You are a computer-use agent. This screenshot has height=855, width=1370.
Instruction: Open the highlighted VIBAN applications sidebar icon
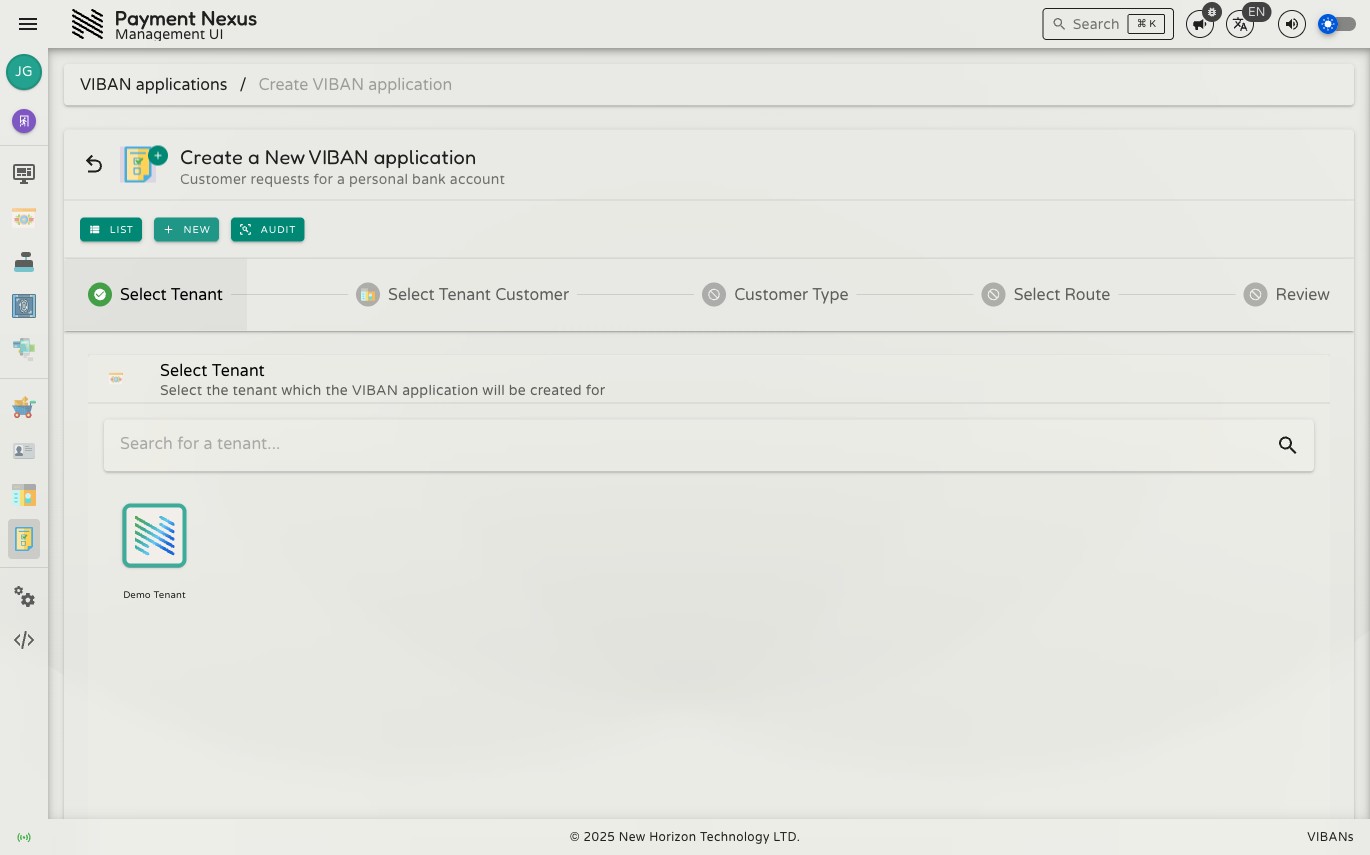pyautogui.click(x=24, y=539)
